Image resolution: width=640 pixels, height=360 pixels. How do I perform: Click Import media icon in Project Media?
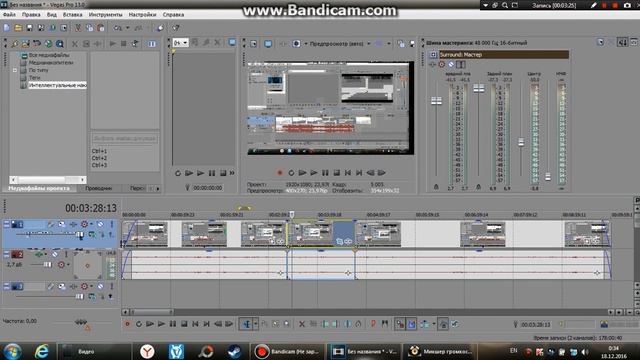(x=26, y=44)
